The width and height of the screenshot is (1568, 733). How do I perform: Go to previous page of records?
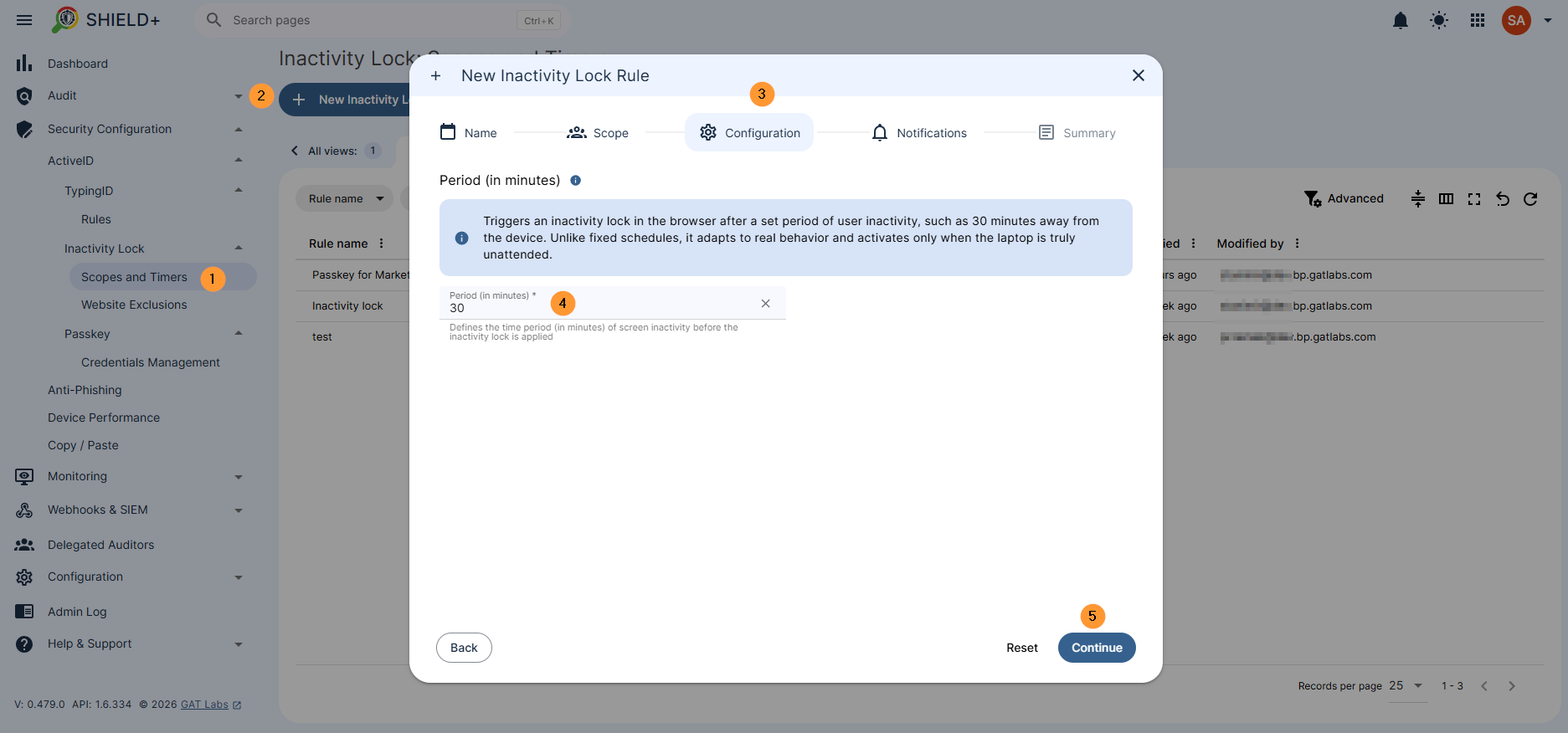pyautogui.click(x=1483, y=685)
